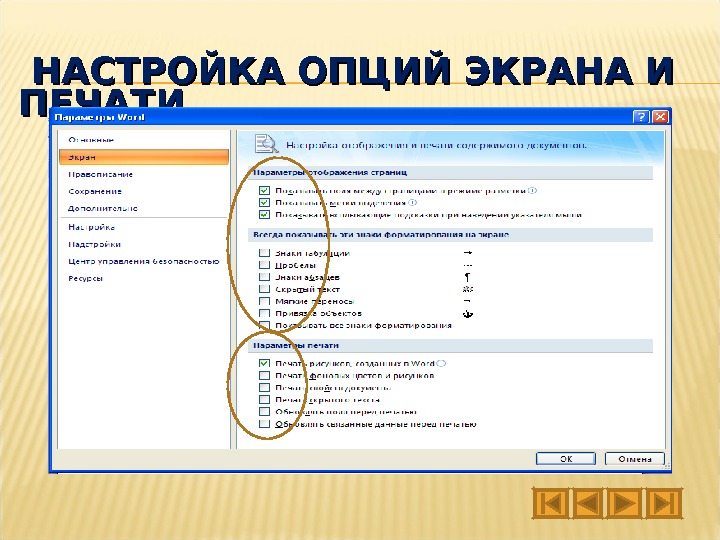The image size is (720, 540).
Task: Click the document magnifier icon in header
Action: [266, 144]
